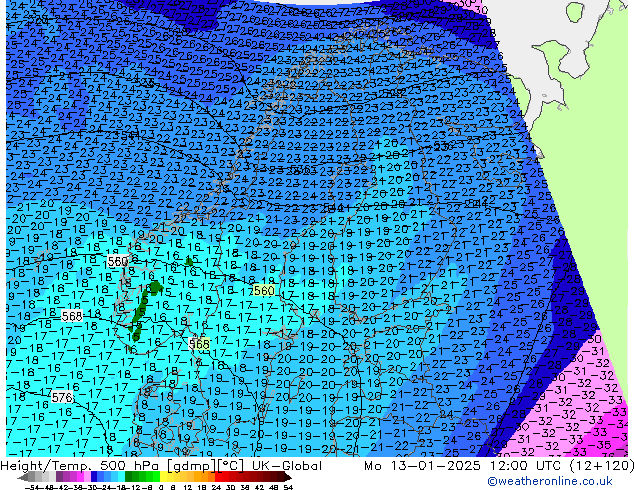The width and height of the screenshot is (634, 490).
Task: Click the gray left arrow end of color scale
Action: tap(23, 478)
